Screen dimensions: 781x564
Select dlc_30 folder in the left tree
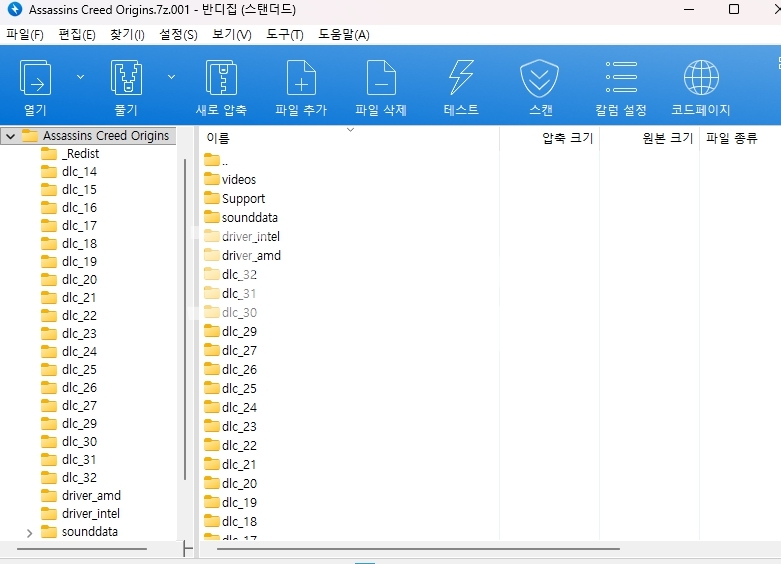(x=69, y=441)
